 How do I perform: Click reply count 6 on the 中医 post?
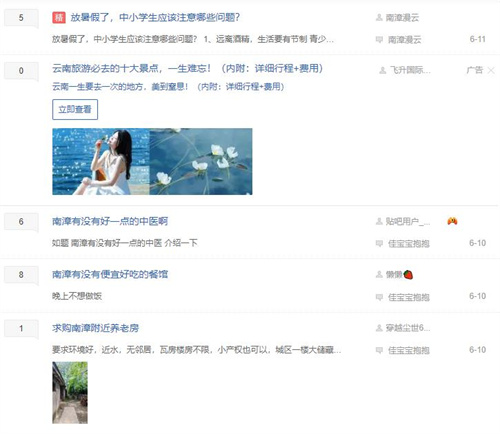click(x=21, y=222)
